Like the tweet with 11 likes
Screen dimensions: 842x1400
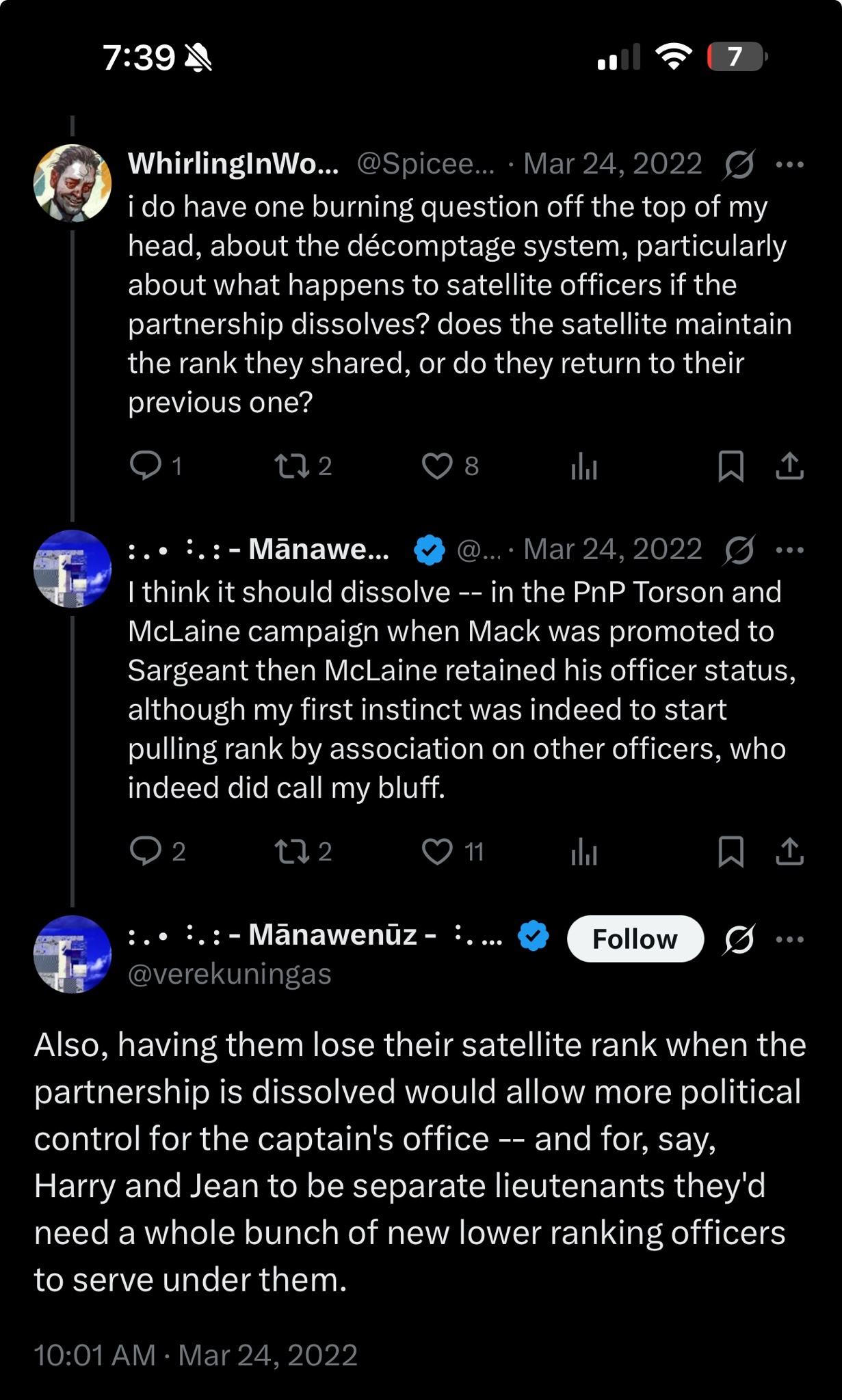[x=437, y=852]
